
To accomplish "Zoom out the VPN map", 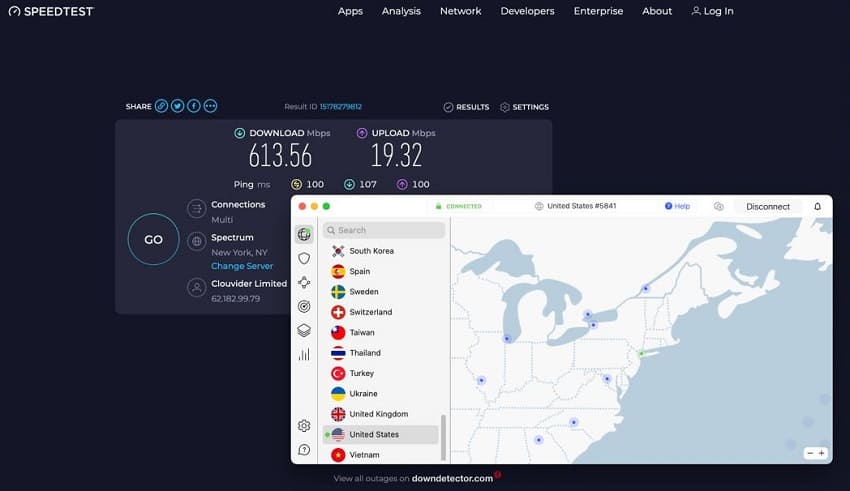I will tap(810, 453).
